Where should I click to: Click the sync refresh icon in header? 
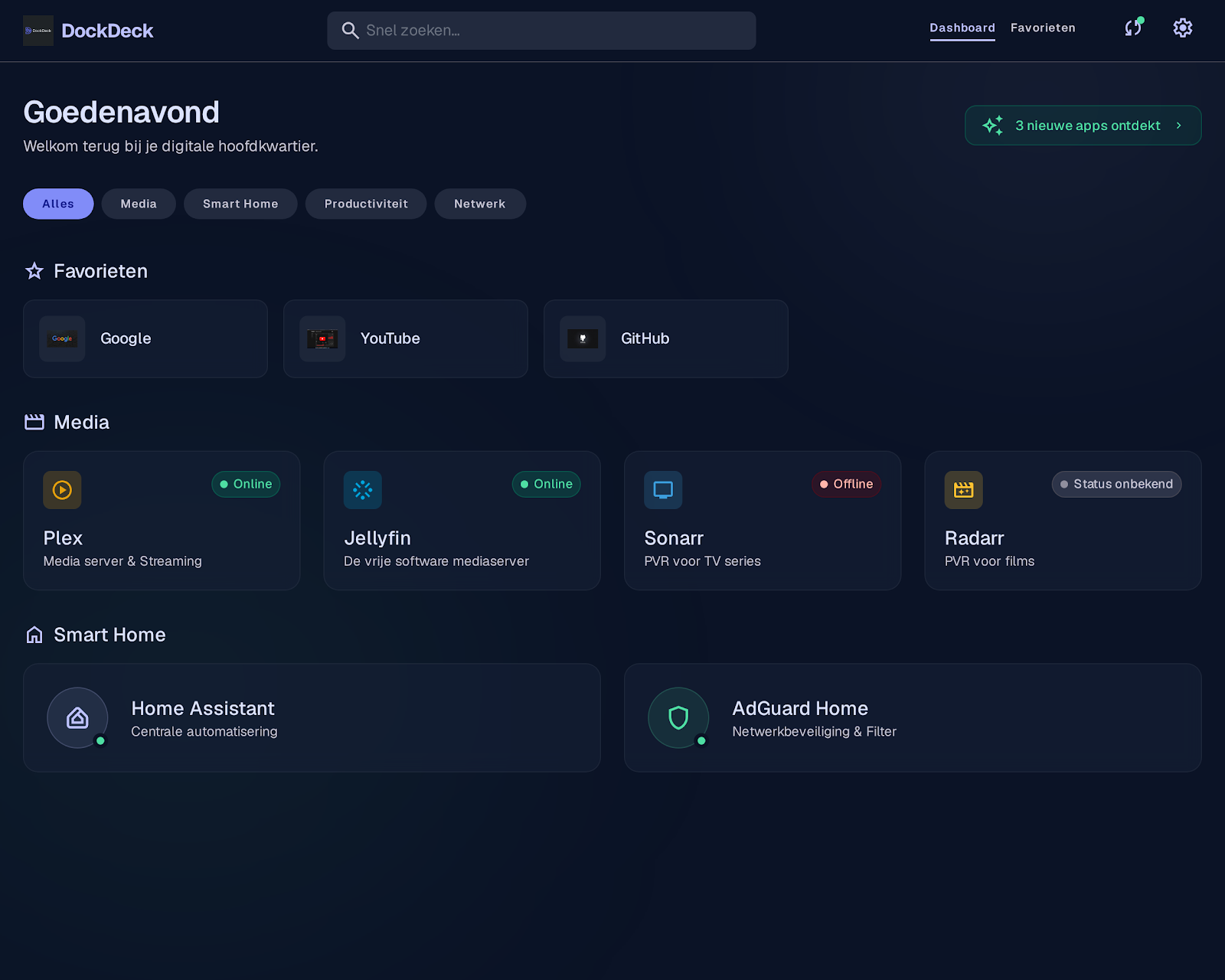(x=1133, y=28)
